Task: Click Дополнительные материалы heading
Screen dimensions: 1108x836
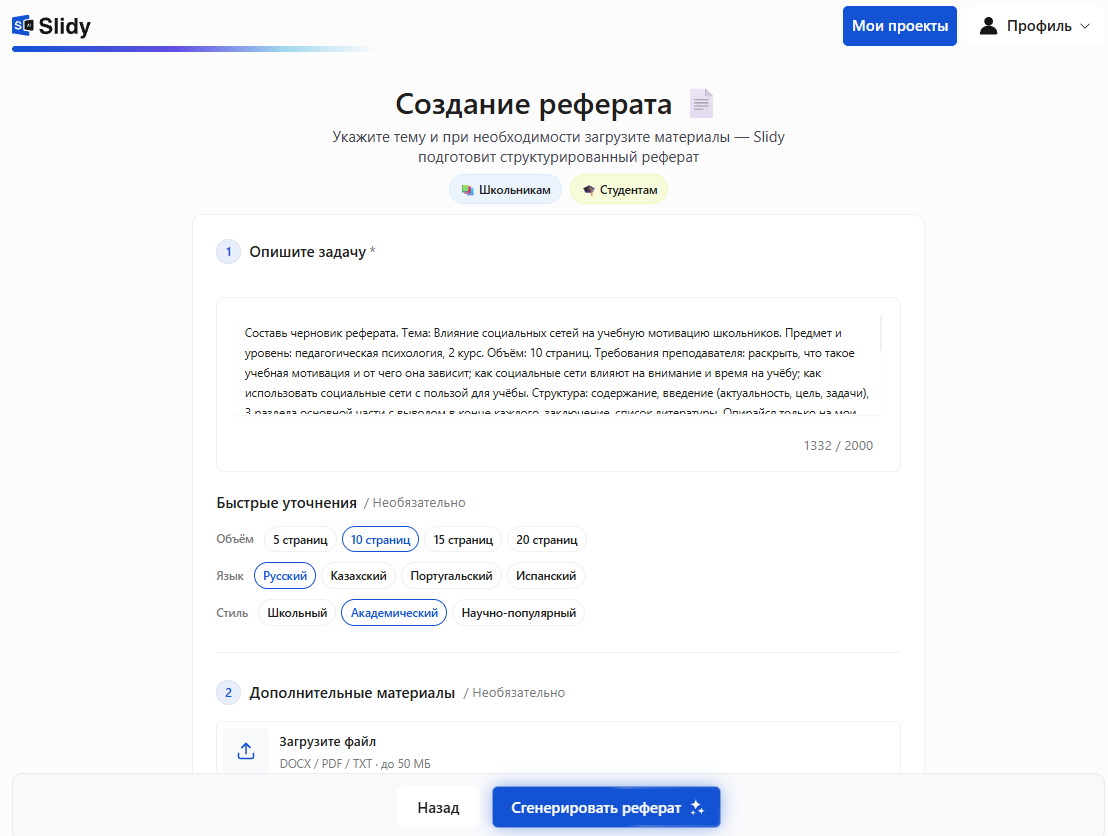Action: 352,693
